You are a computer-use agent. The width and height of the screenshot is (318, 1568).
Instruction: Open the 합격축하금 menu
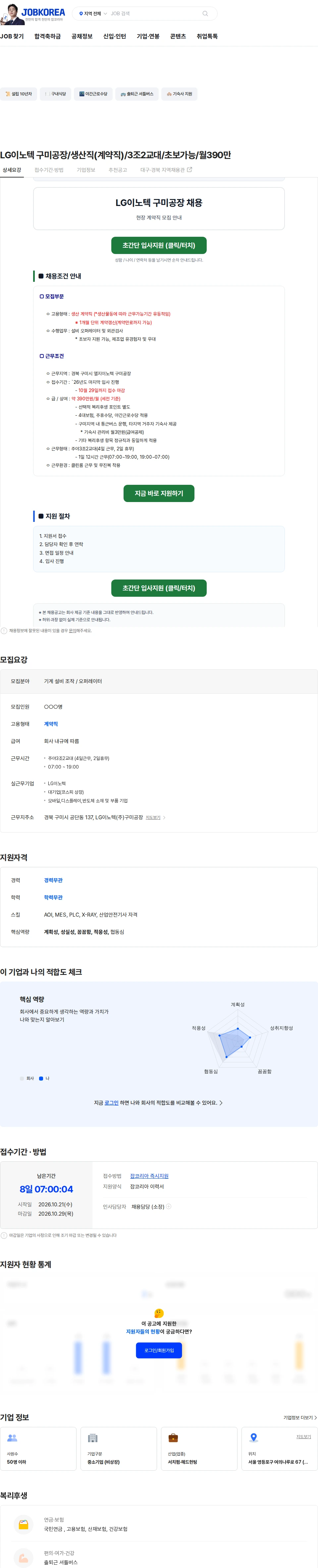[47, 36]
